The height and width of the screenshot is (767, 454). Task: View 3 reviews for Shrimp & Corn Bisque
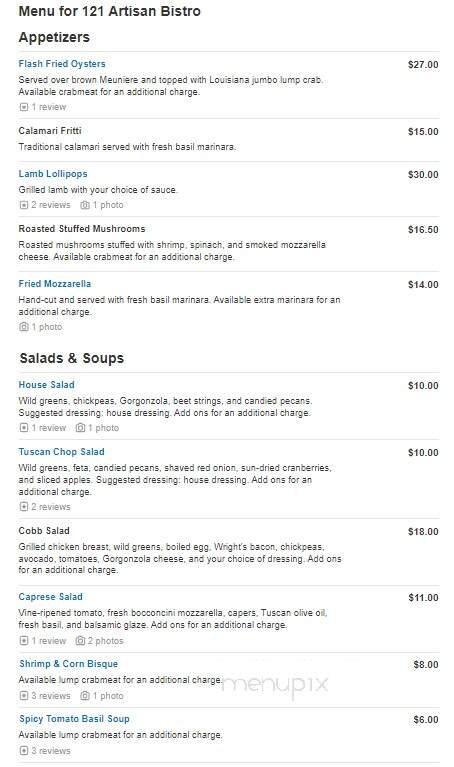pos(45,696)
